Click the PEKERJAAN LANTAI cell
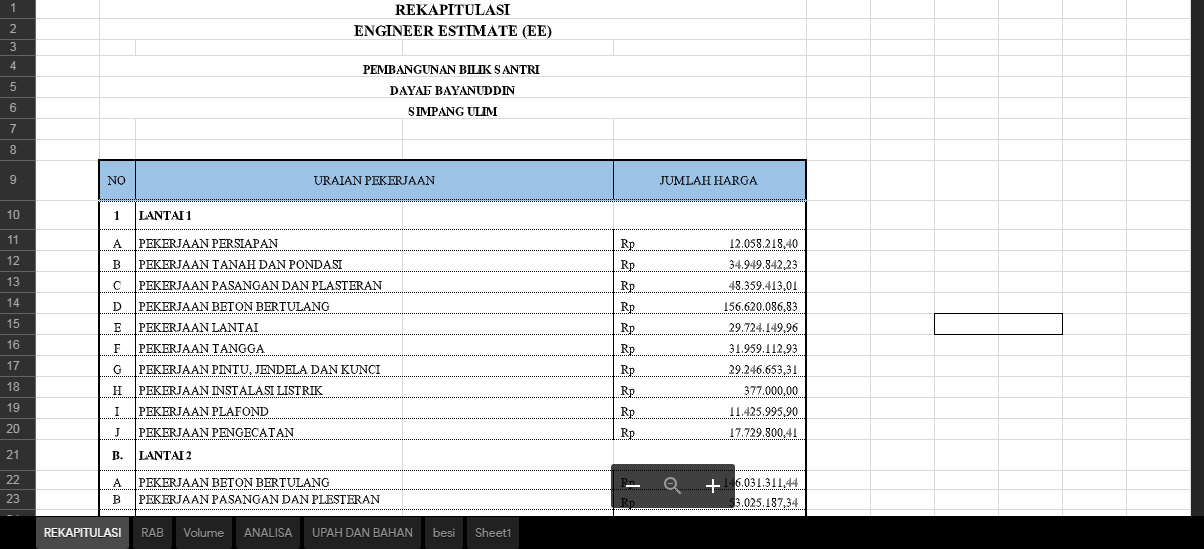1204x549 pixels. click(x=374, y=327)
